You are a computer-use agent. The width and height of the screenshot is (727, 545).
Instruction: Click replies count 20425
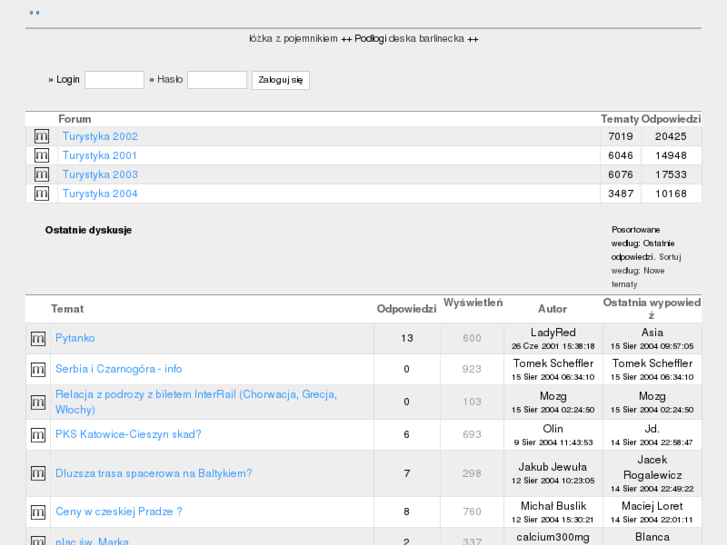click(x=671, y=136)
